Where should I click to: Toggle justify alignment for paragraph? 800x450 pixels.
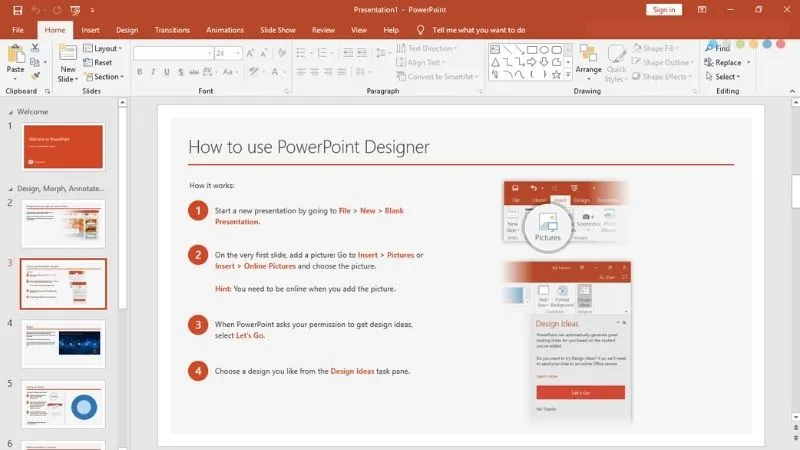(342, 72)
